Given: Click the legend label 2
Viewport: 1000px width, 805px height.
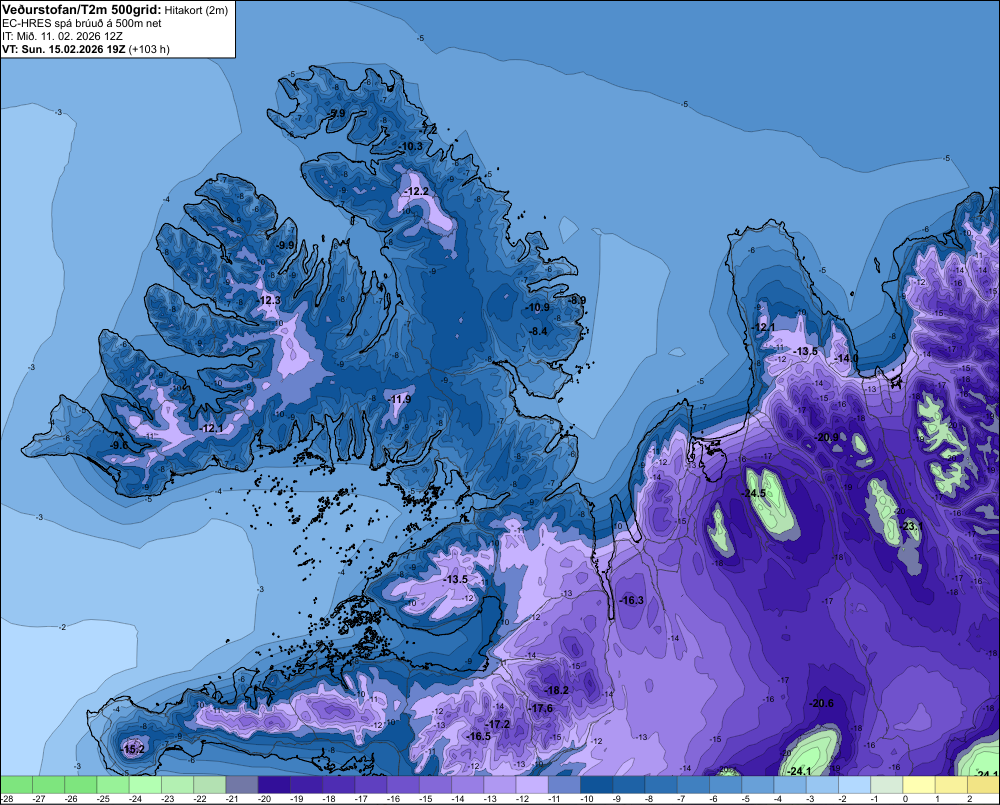Looking at the screenshot, I should (970, 799).
